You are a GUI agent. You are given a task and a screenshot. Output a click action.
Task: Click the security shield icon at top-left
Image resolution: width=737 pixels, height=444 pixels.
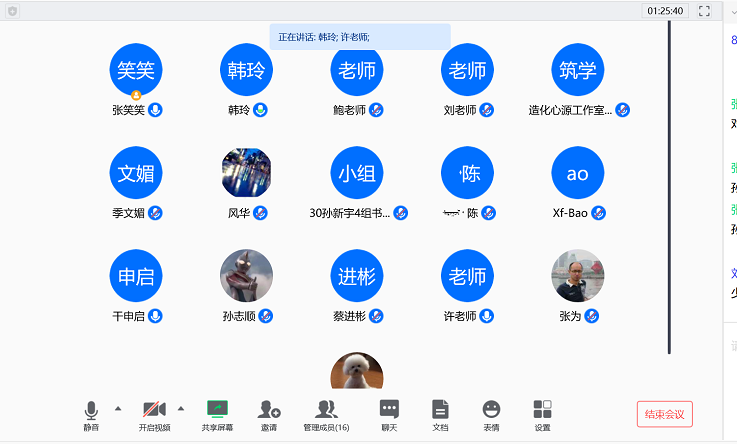[12, 11]
